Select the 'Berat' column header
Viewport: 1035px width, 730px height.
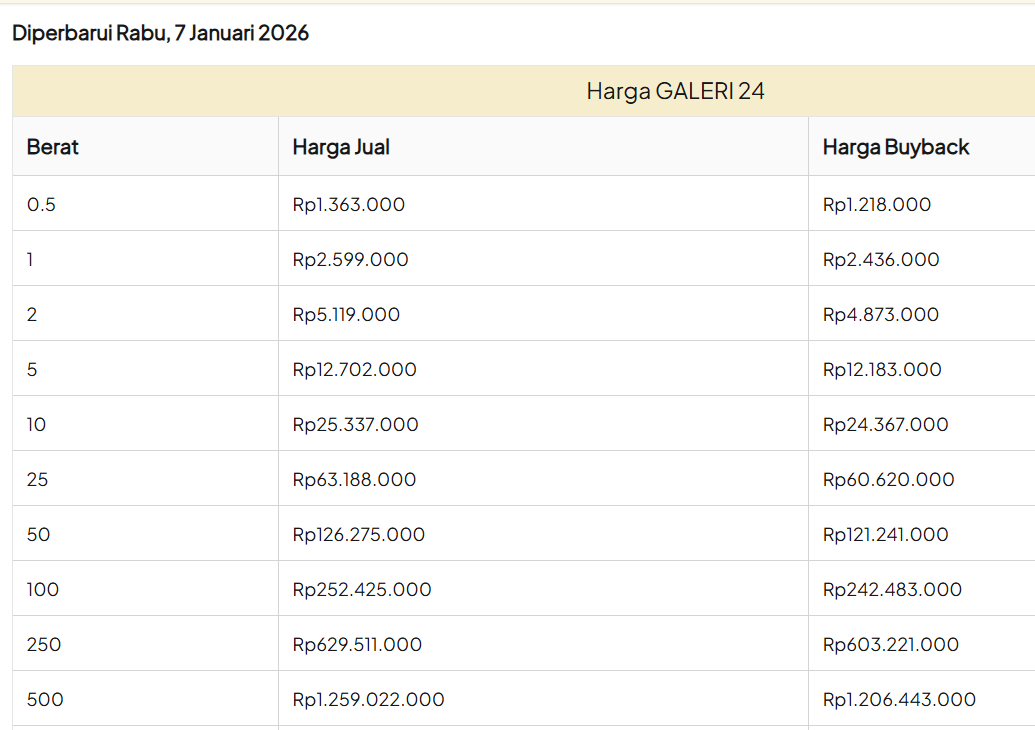(x=53, y=147)
